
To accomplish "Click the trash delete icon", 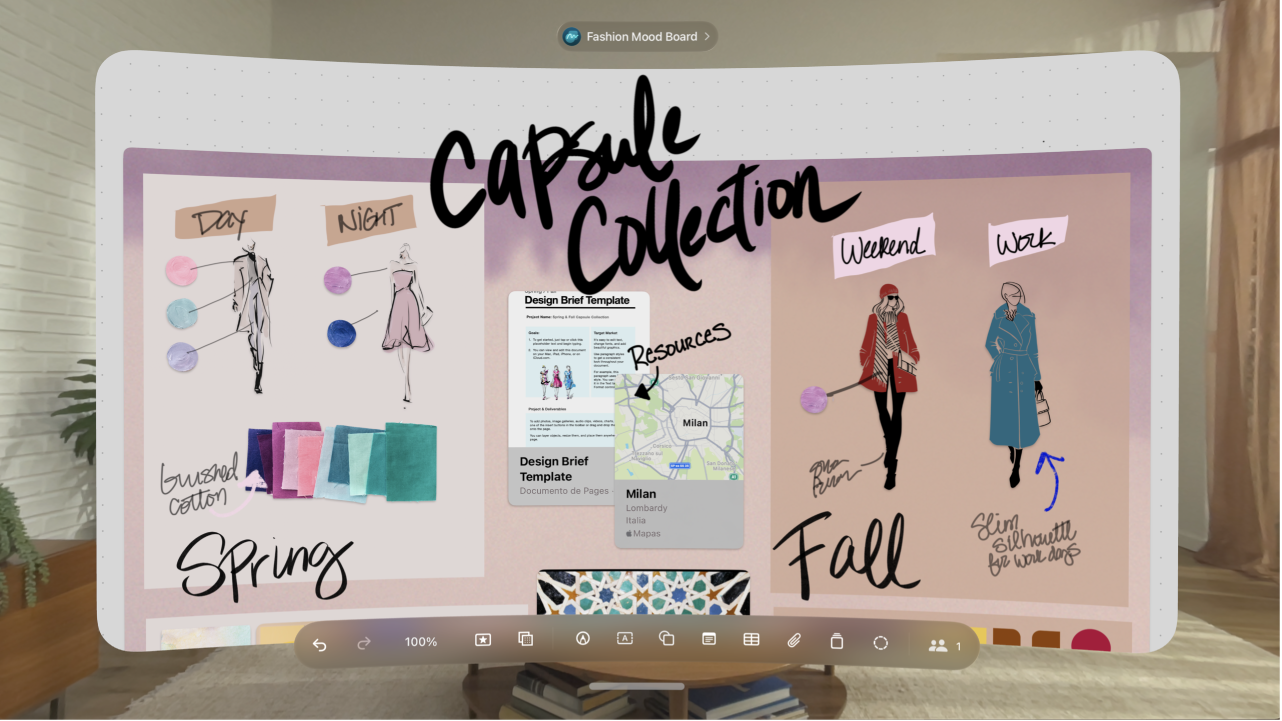I will pyautogui.click(x=837, y=642).
